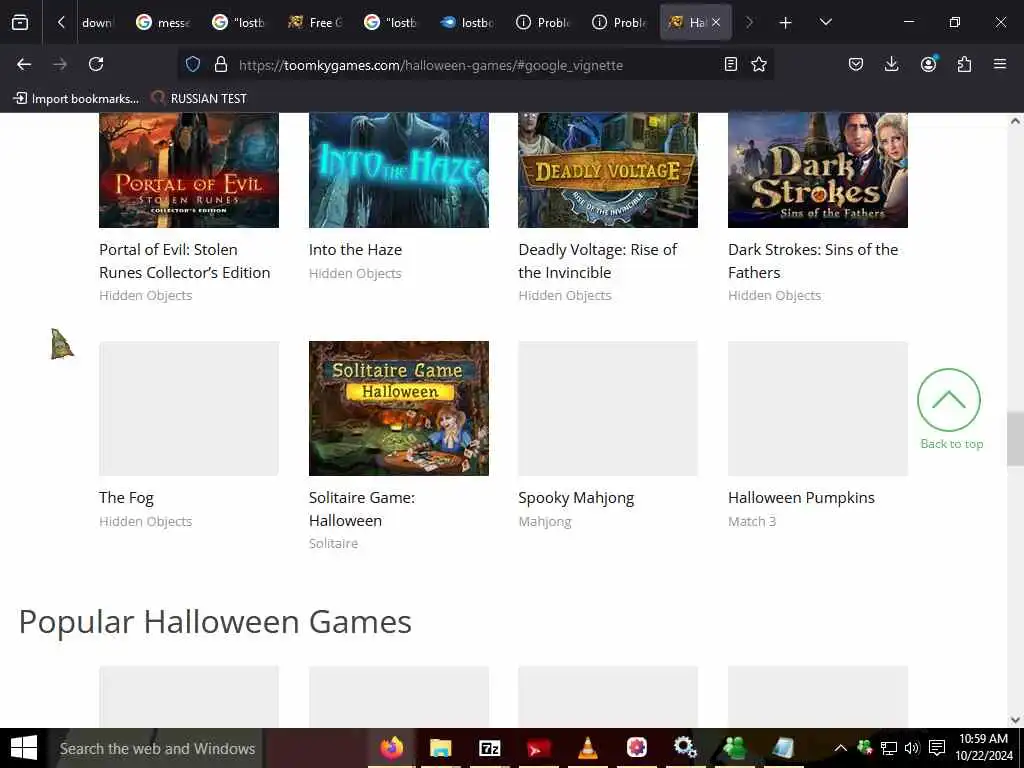Switch to the 'Free G' tab
The width and height of the screenshot is (1024, 768).
[x=315, y=23]
